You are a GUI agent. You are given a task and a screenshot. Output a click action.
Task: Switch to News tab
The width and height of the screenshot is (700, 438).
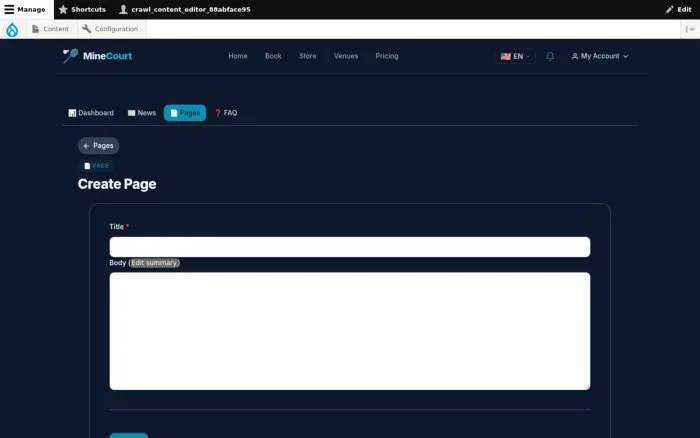(x=142, y=113)
